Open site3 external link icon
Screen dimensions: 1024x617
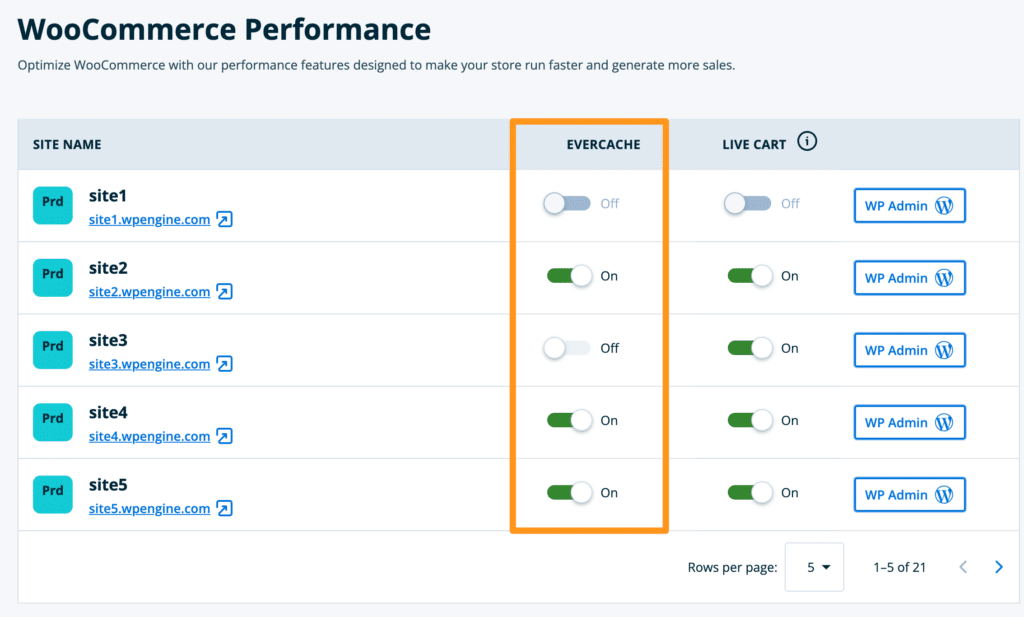pyautogui.click(x=225, y=364)
